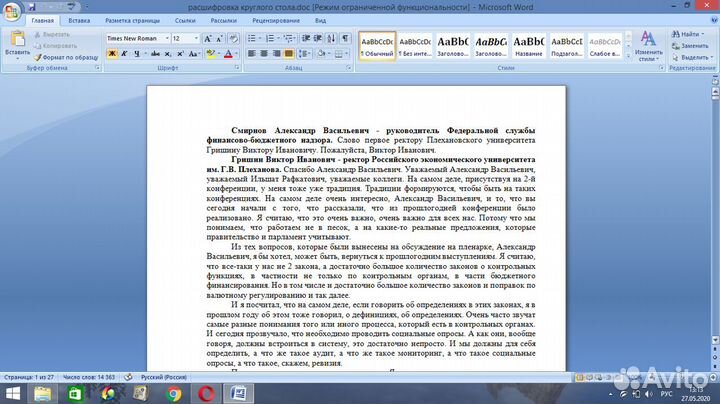Select the Обычный style thumbnail

tap(379, 45)
